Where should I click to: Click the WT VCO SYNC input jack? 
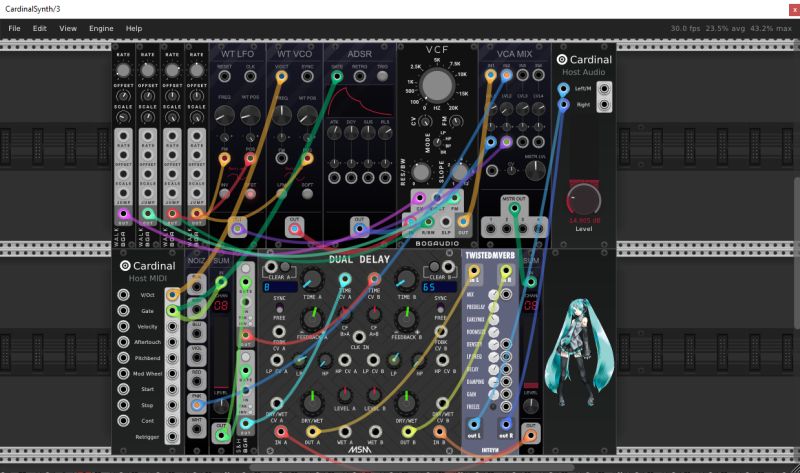coord(307,77)
